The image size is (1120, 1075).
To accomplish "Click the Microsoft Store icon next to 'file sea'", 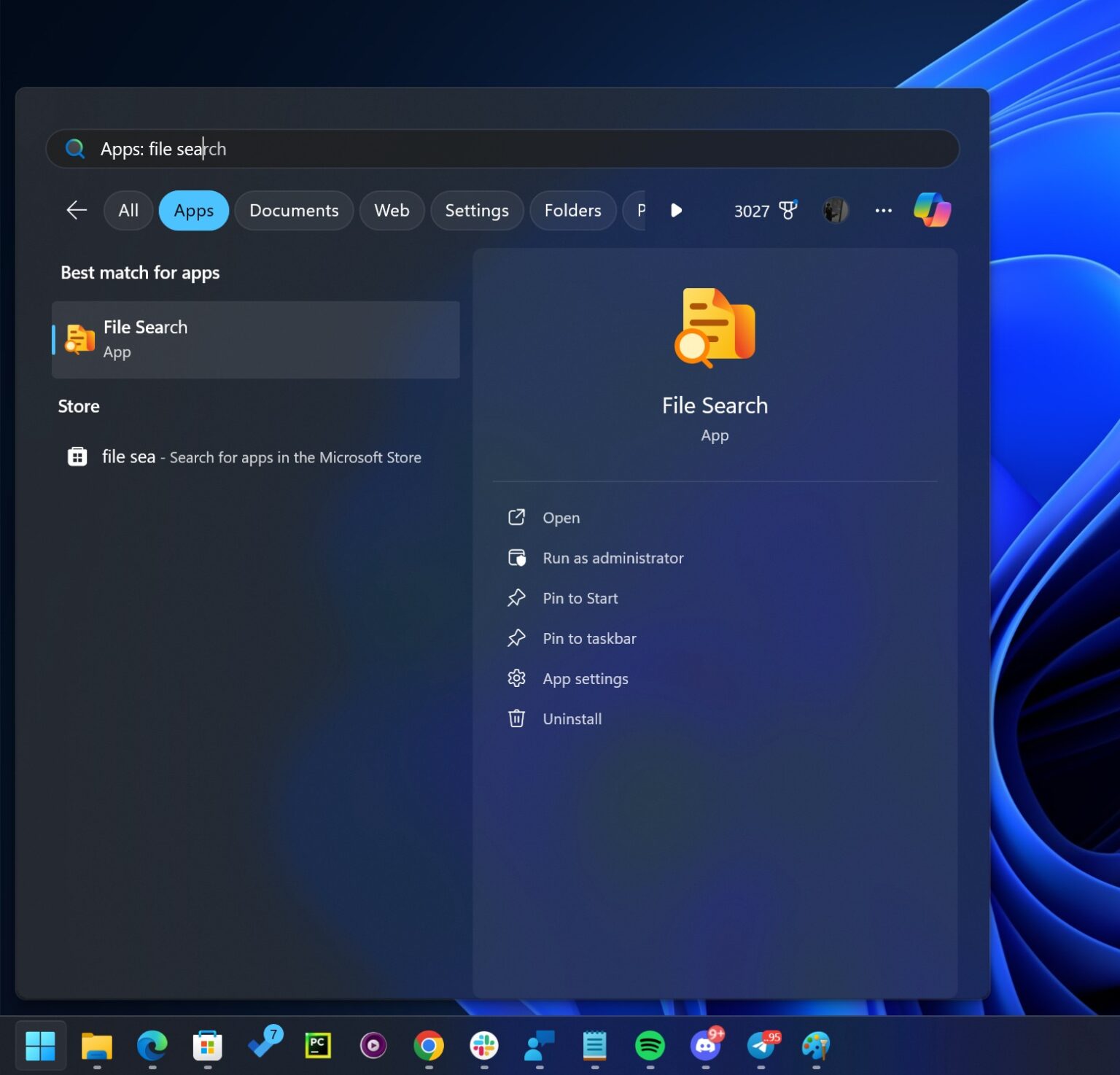I will pyautogui.click(x=77, y=457).
